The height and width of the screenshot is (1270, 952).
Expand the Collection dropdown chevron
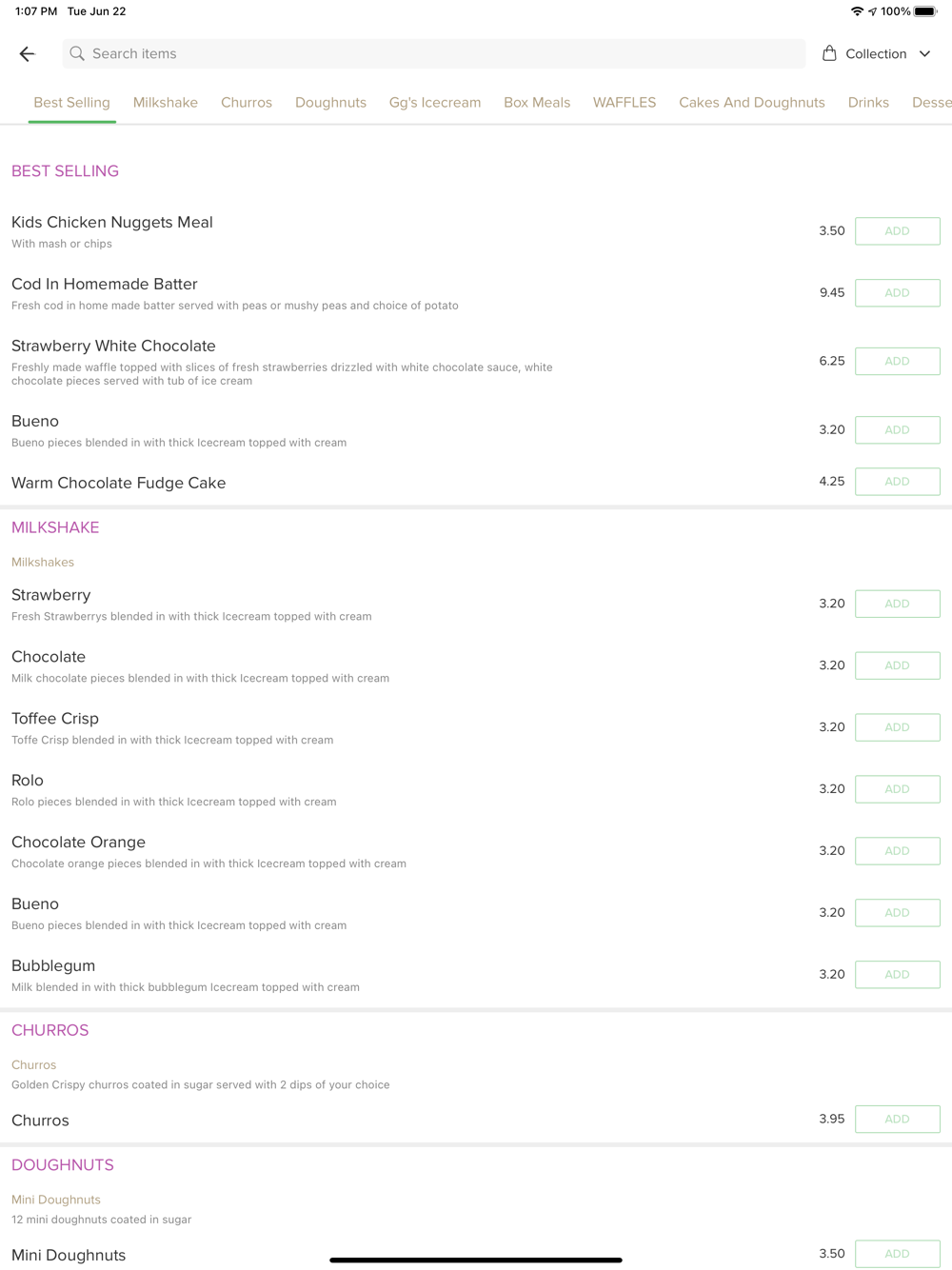[x=924, y=54]
